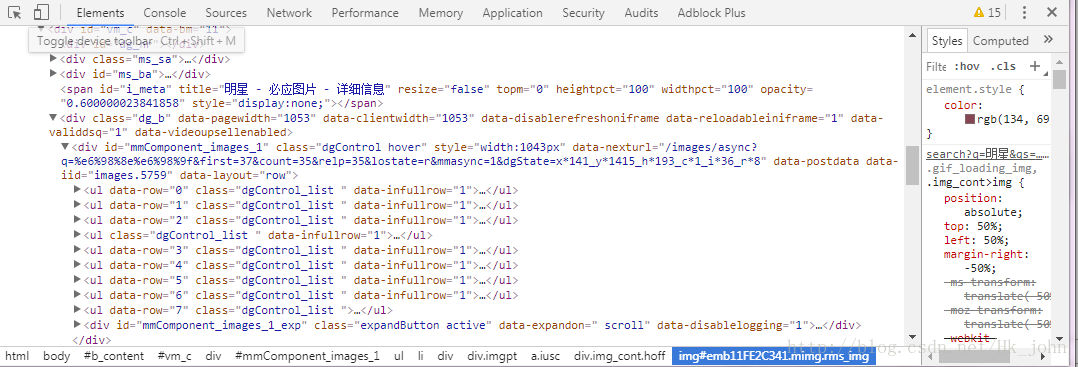Expand the ul data-row="7" node
This screenshot has width=1078, height=367.
[77, 310]
